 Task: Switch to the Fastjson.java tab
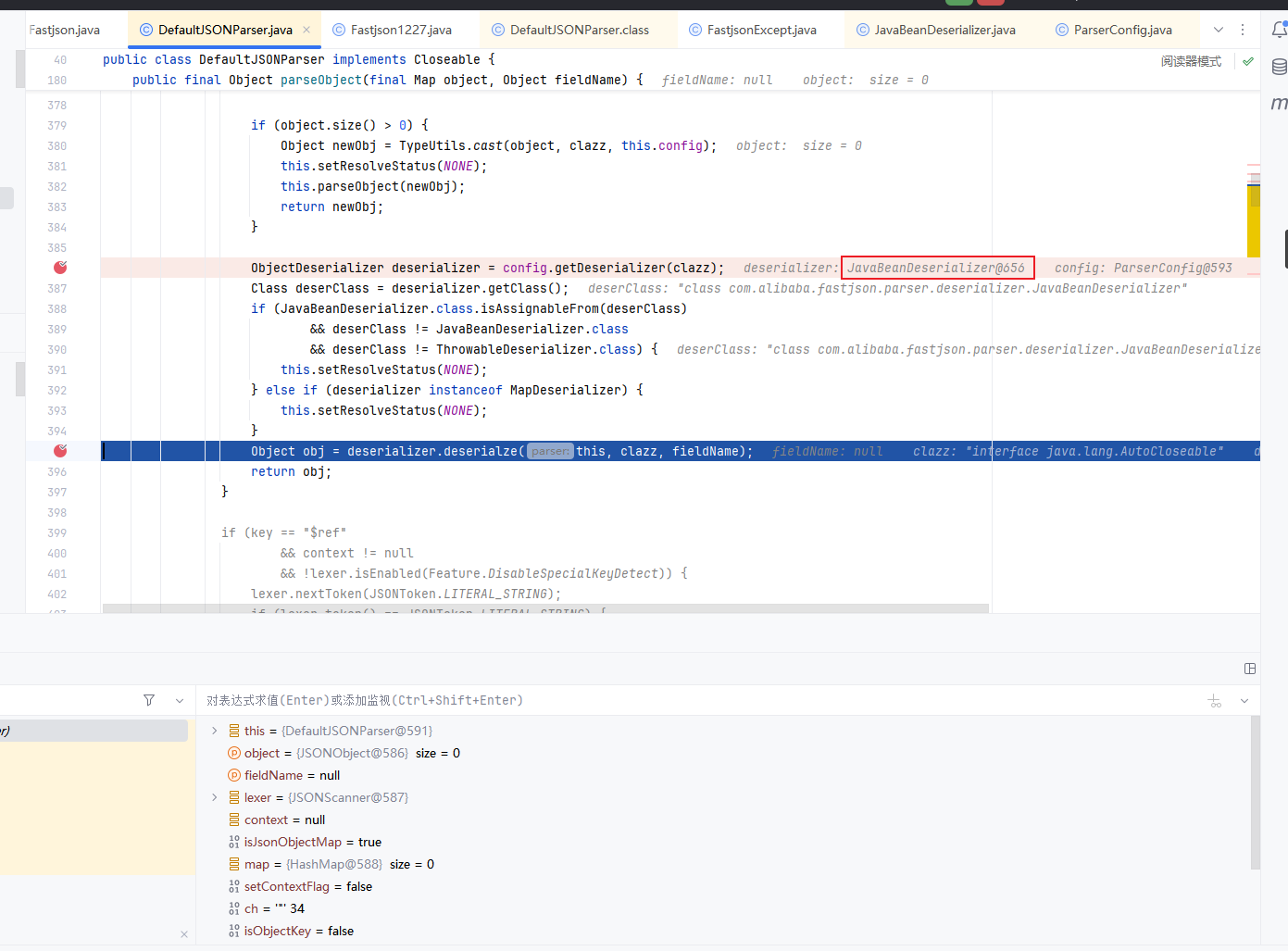pos(64,30)
